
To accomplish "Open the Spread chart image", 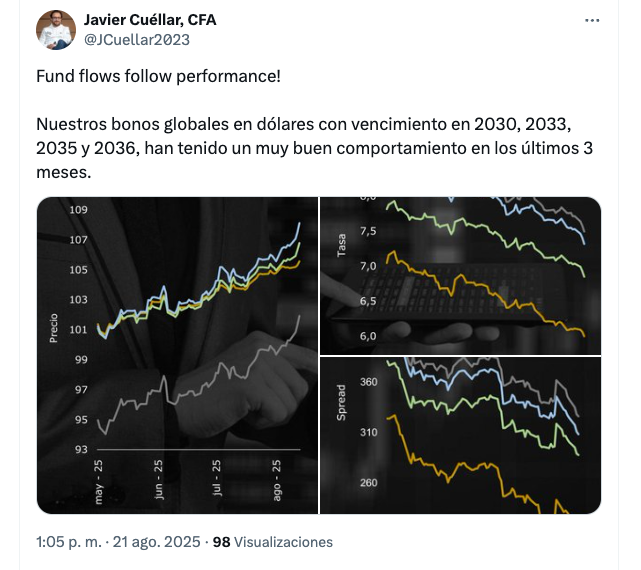I will [460, 435].
